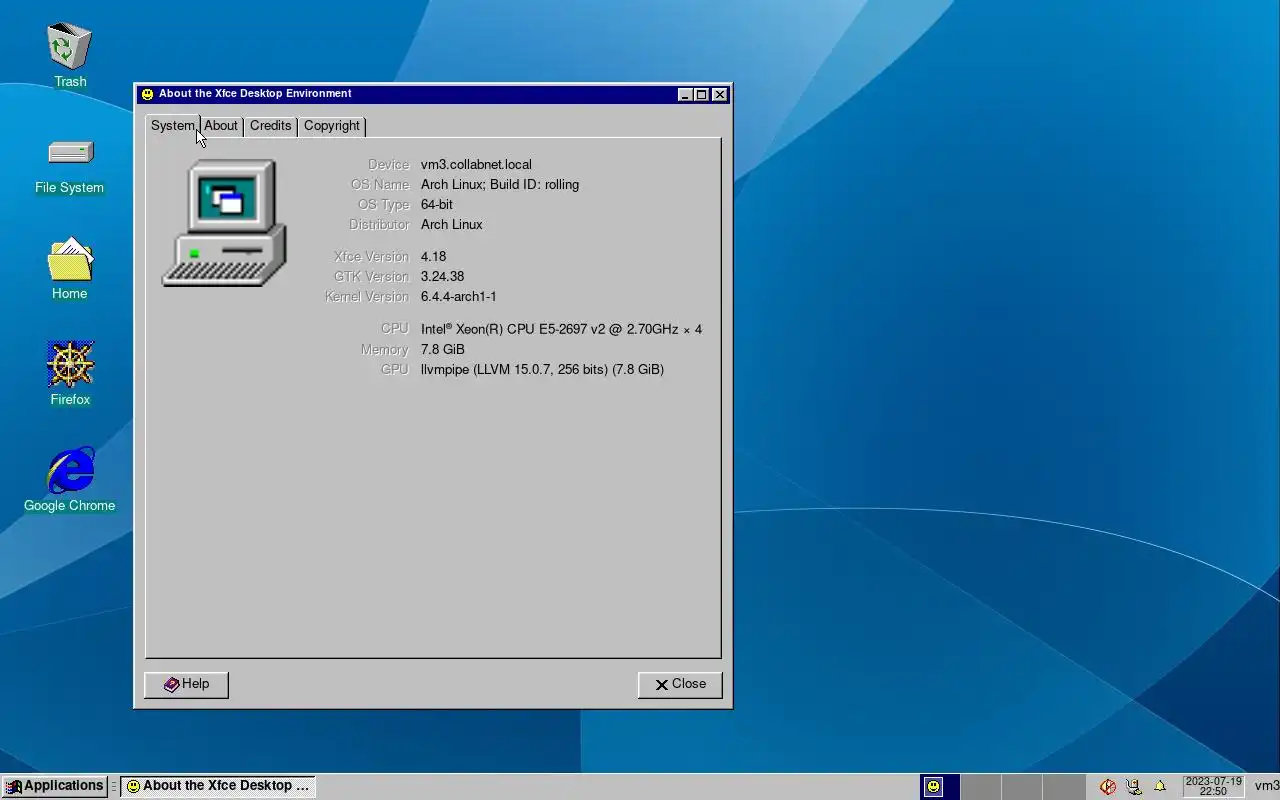Open the notification bell in the tray
This screenshot has height=800, width=1280.
1160,786
